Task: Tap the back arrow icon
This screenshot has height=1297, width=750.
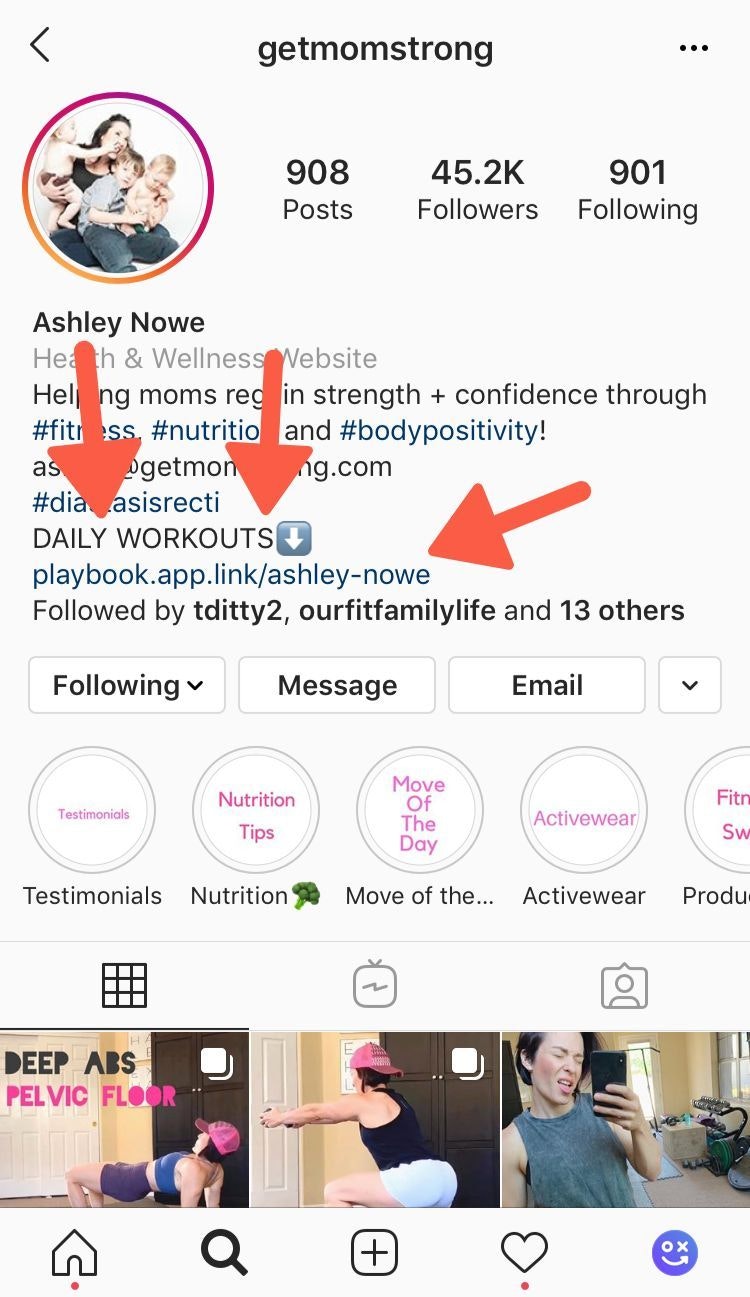Action: [x=40, y=46]
